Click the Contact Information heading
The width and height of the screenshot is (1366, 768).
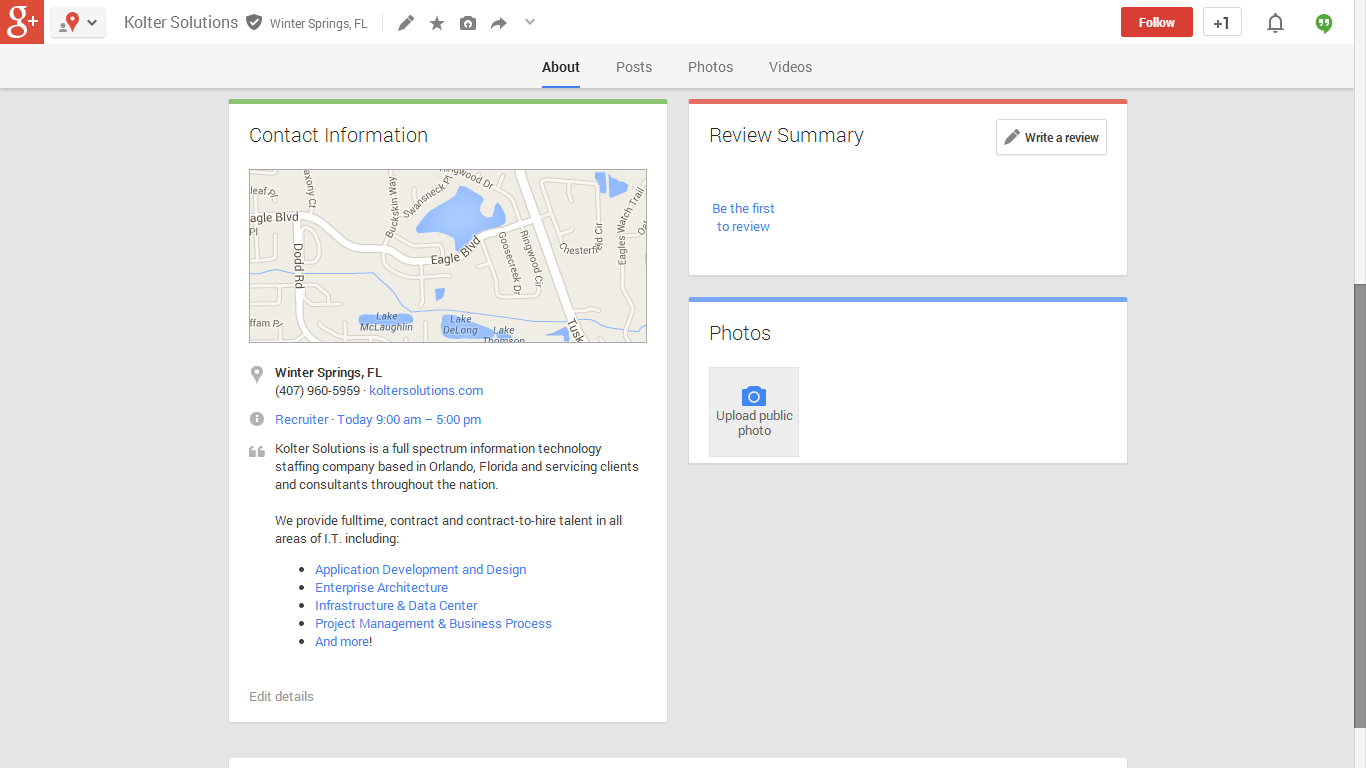coord(338,135)
